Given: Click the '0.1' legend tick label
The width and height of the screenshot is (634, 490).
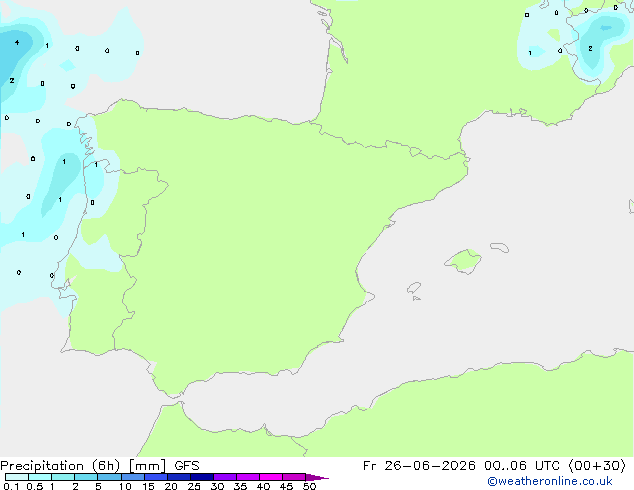Looking at the screenshot, I should (x=11, y=486).
